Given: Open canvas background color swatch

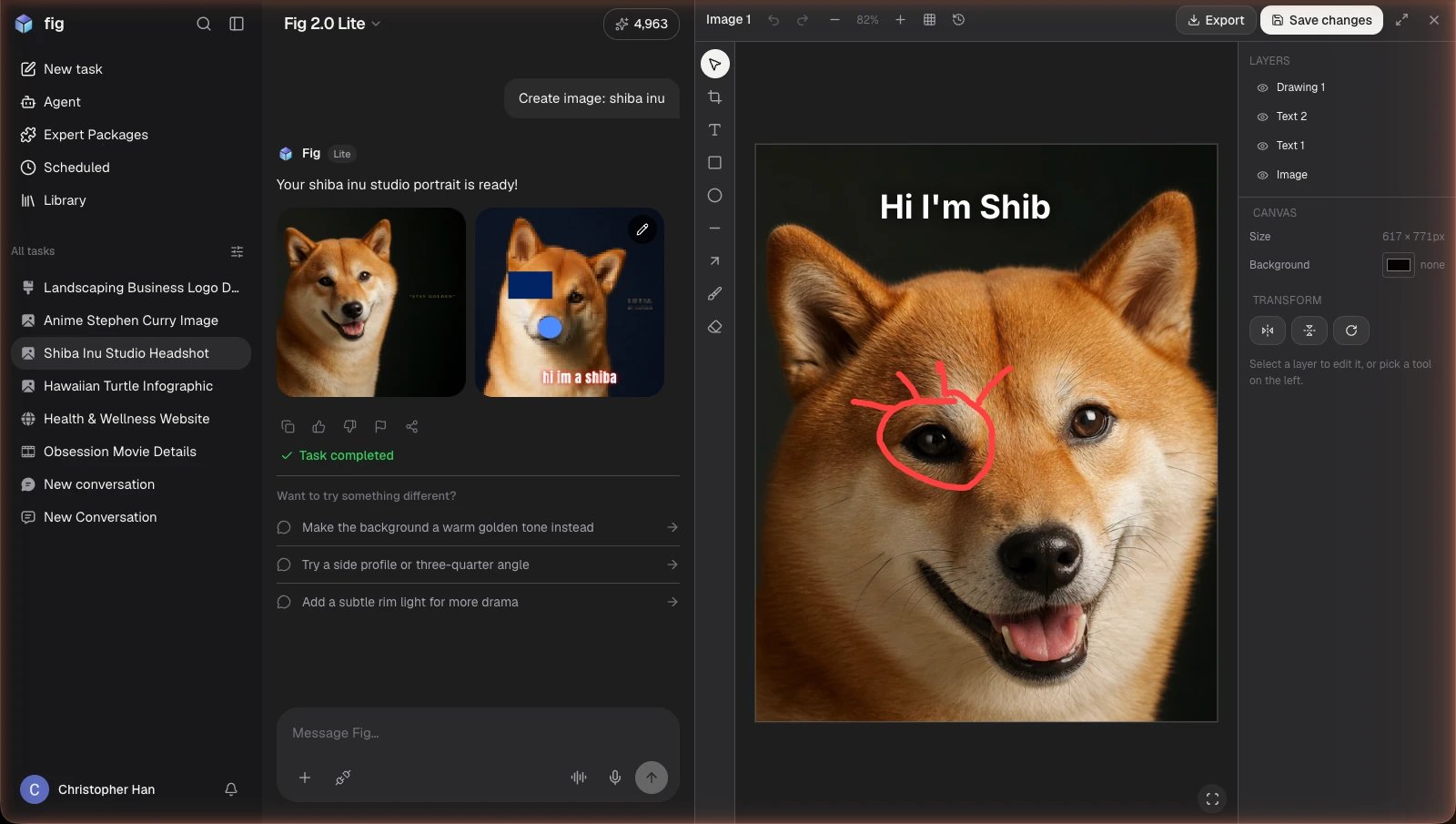Looking at the screenshot, I should click(1399, 265).
